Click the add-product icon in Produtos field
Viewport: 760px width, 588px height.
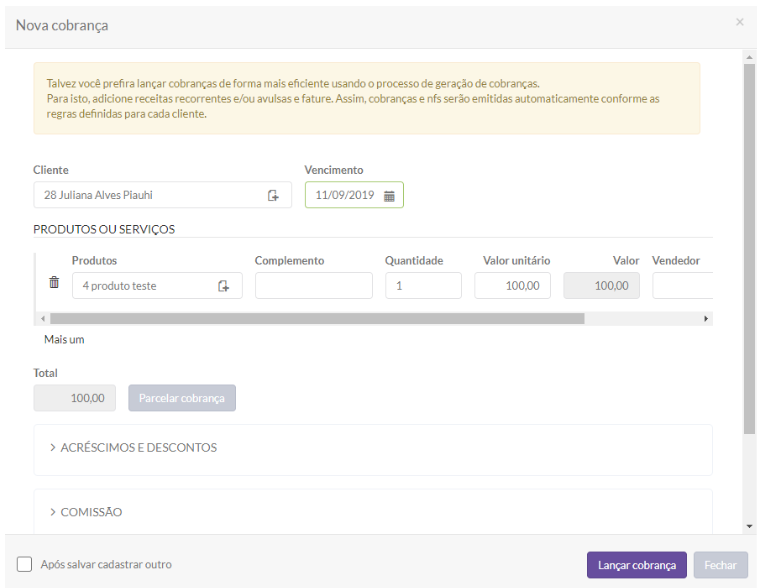tap(223, 286)
